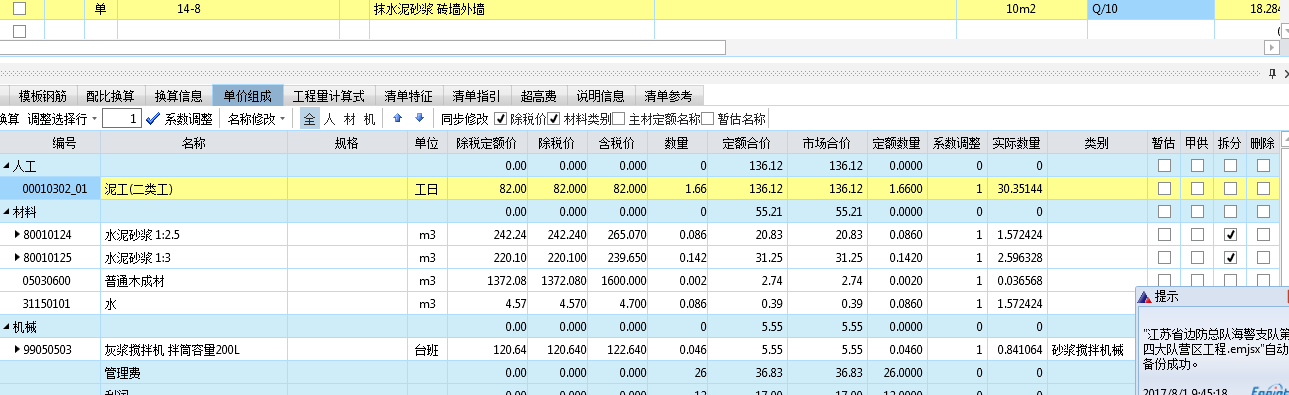Collapse the 人工 group

click(x=7, y=165)
